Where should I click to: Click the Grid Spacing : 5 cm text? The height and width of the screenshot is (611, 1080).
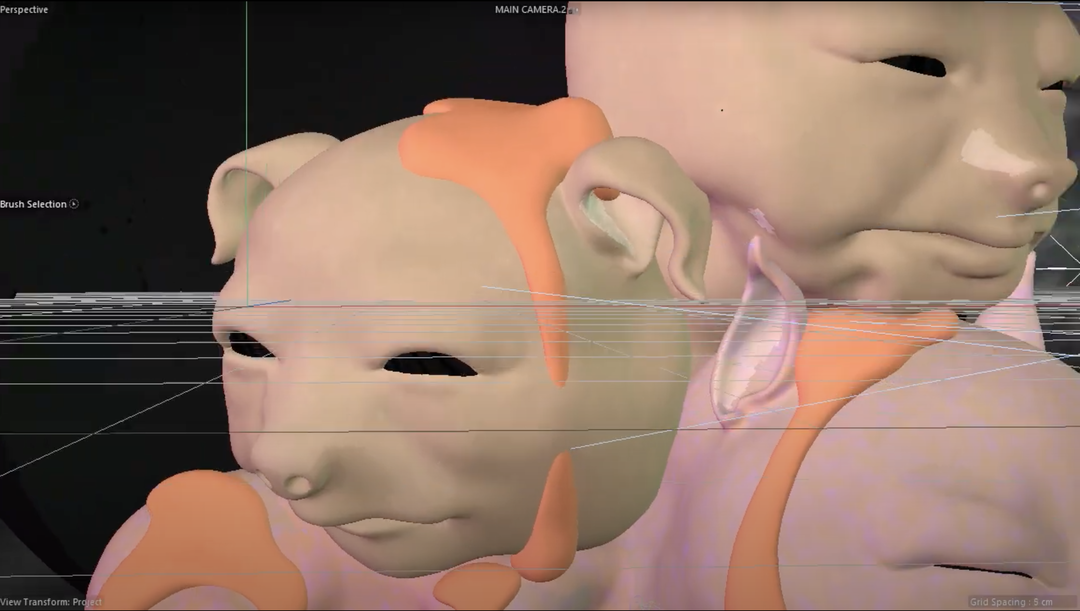coord(1011,602)
